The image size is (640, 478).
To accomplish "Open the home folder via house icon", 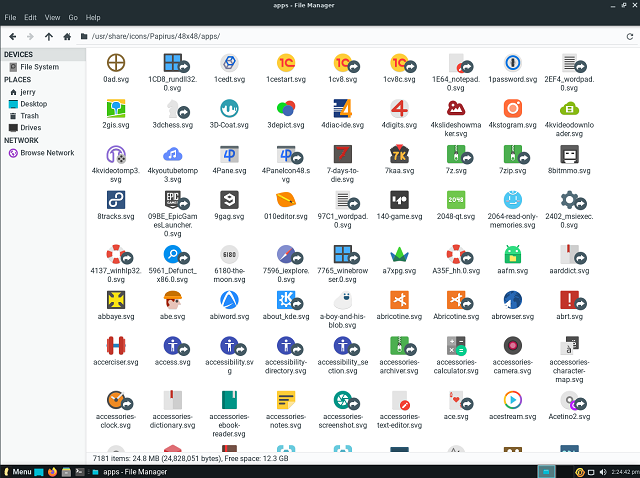I will tap(67, 37).
